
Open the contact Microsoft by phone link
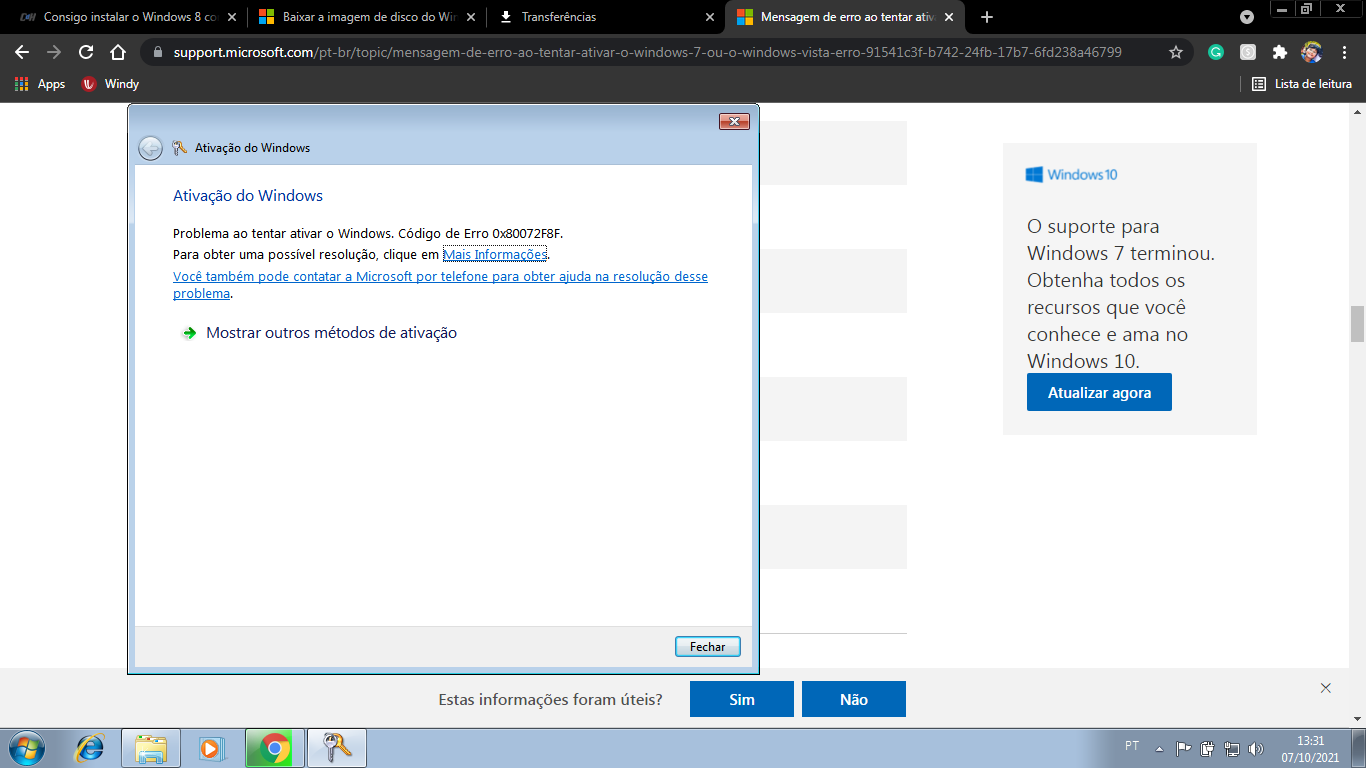pos(440,285)
